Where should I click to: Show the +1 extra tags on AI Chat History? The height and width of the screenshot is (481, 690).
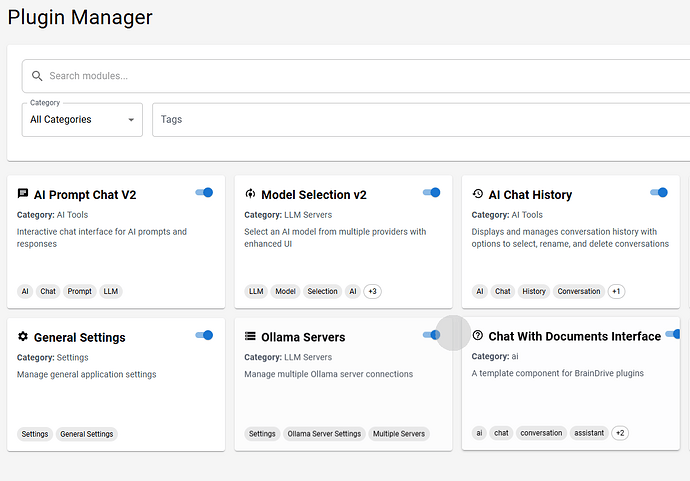coord(616,292)
